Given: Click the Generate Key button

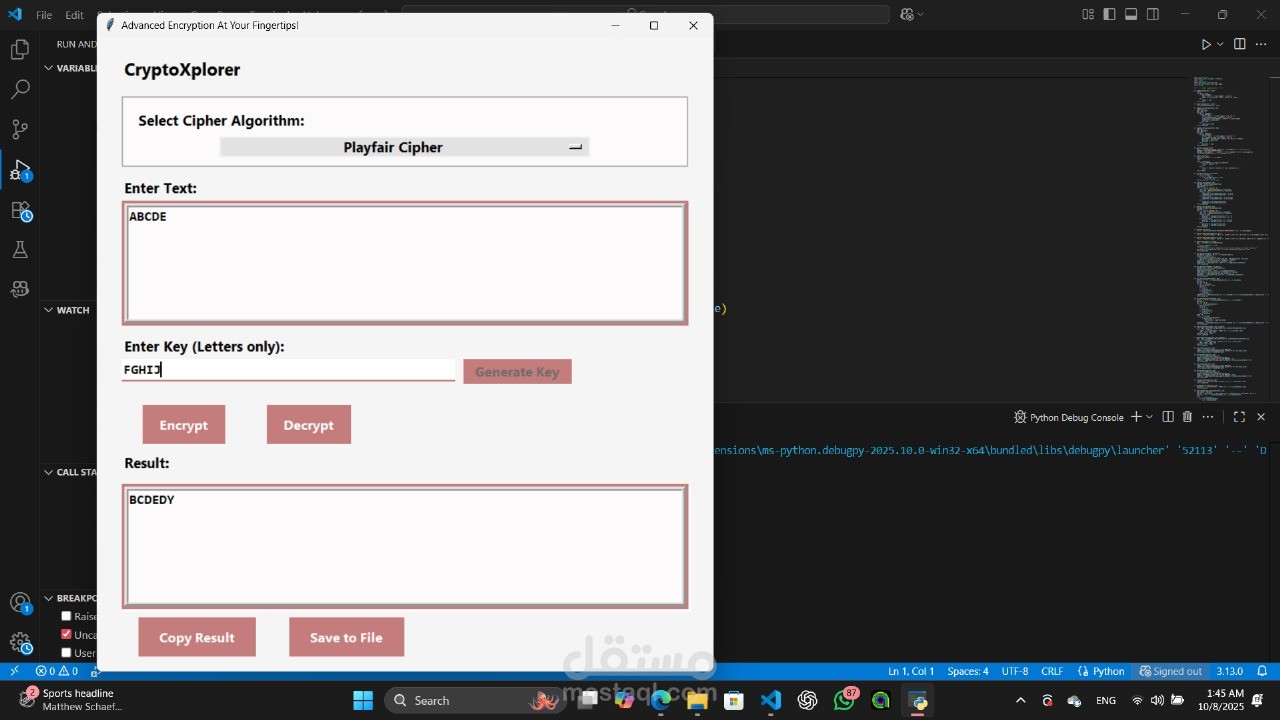Looking at the screenshot, I should click(517, 372).
